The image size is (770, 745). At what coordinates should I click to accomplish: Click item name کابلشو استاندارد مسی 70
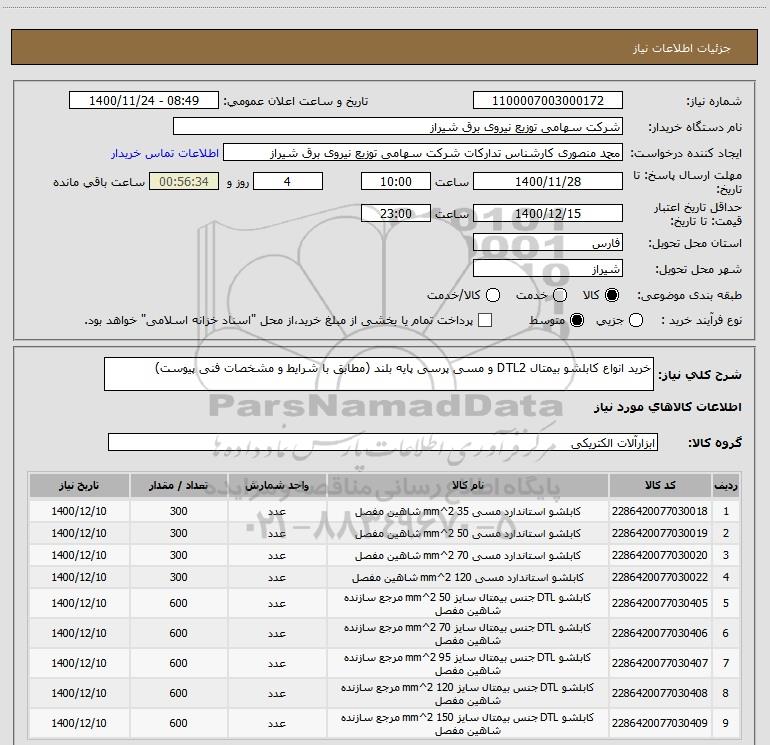(468, 555)
